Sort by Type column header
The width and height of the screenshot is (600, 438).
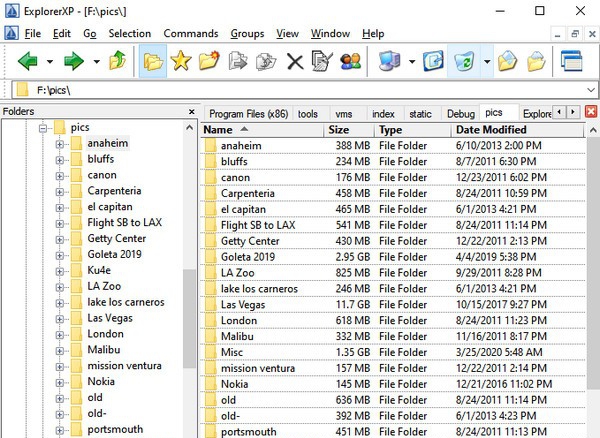pyautogui.click(x=413, y=130)
